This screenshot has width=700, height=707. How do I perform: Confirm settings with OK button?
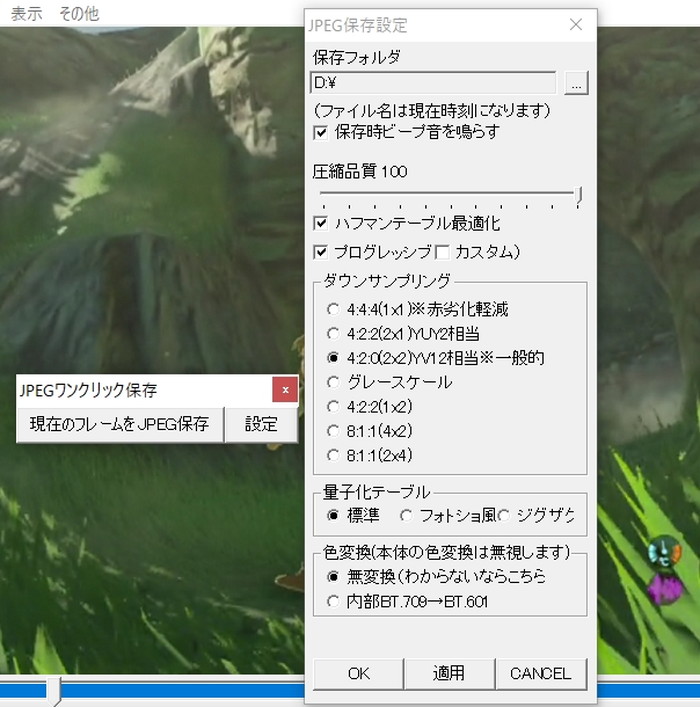(x=358, y=674)
